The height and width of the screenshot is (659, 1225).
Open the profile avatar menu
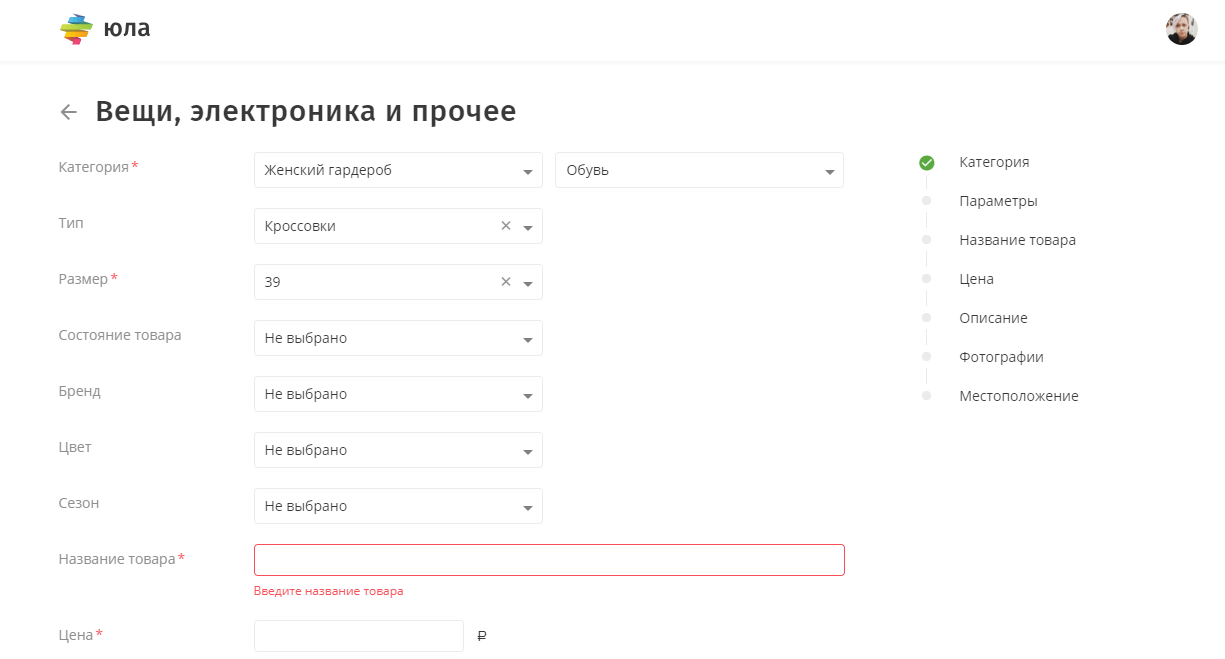click(1181, 29)
